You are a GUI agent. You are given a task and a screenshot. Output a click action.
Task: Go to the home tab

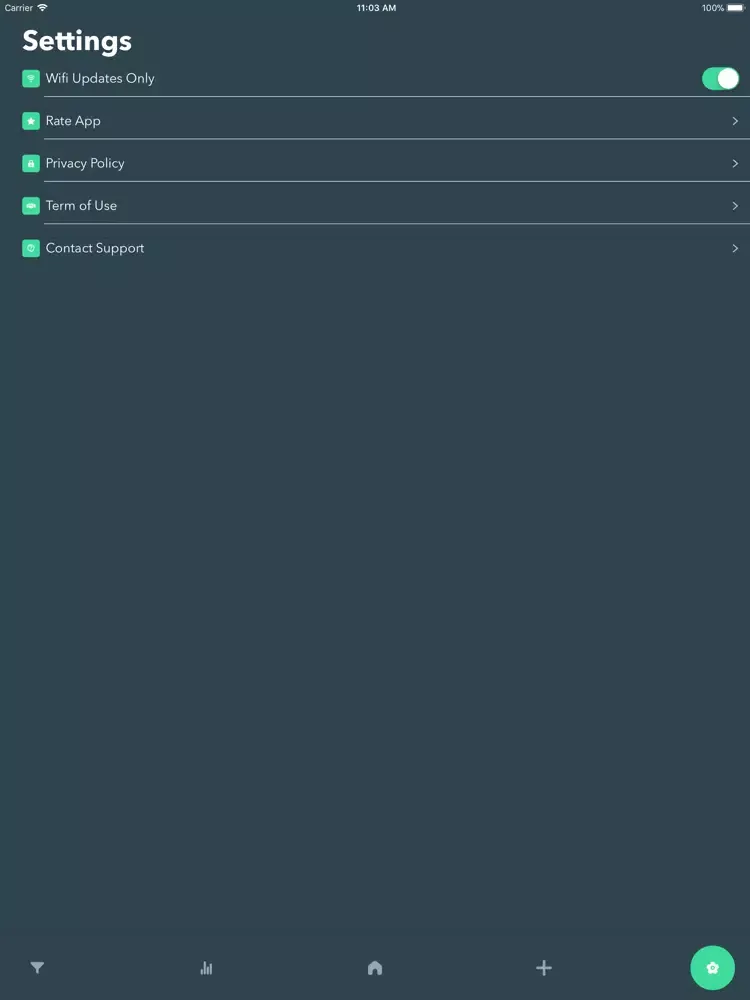pos(375,967)
